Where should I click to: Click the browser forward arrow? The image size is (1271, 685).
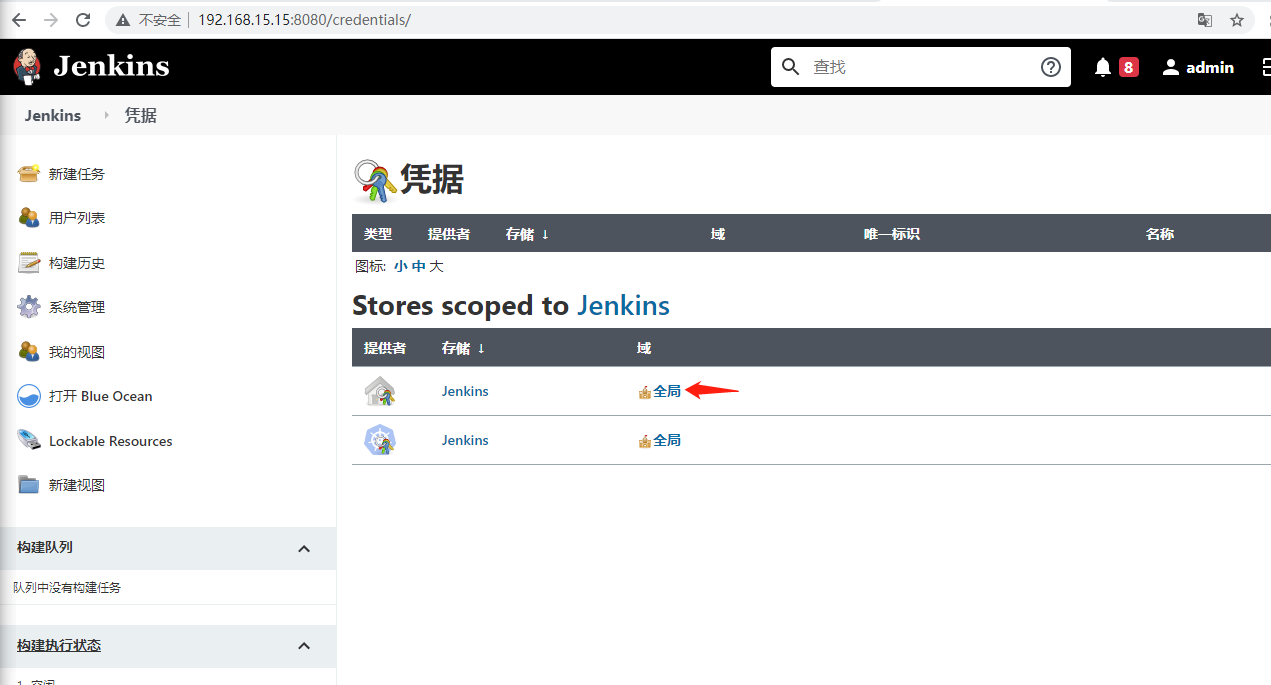pyautogui.click(x=51, y=20)
